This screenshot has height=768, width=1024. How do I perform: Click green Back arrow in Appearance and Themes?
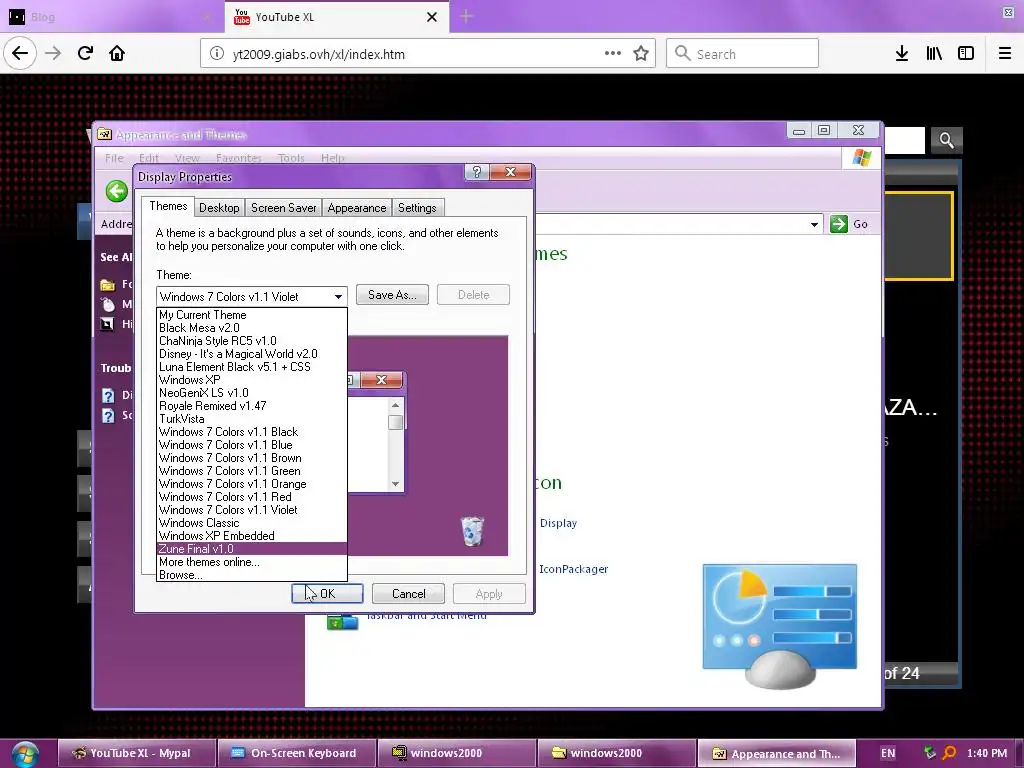click(x=117, y=191)
